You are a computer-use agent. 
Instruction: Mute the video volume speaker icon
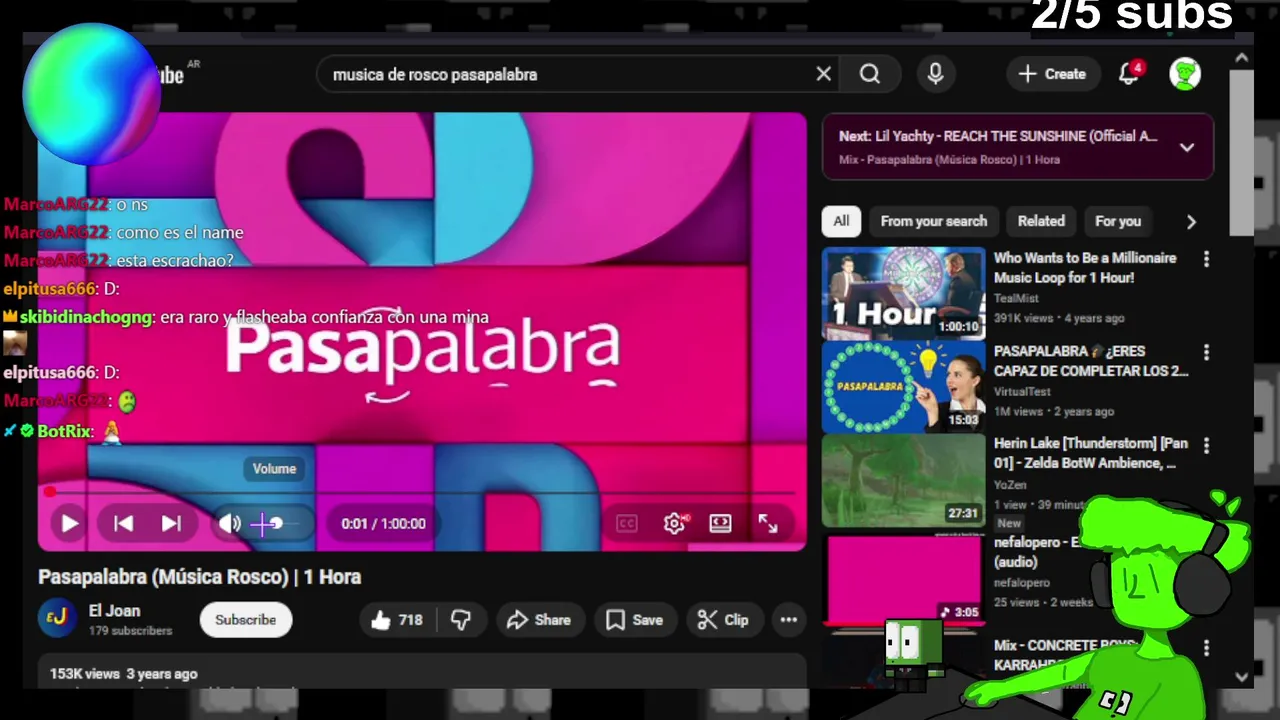(230, 523)
